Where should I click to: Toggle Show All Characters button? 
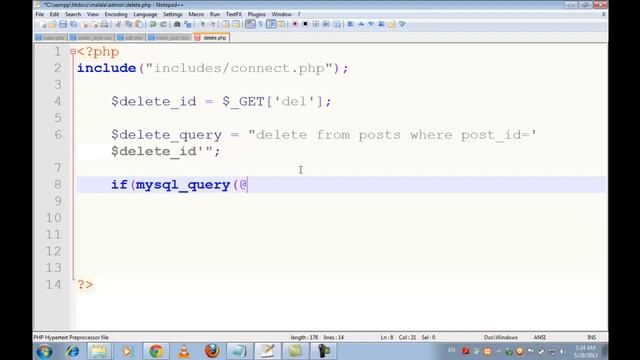tap(261, 24)
